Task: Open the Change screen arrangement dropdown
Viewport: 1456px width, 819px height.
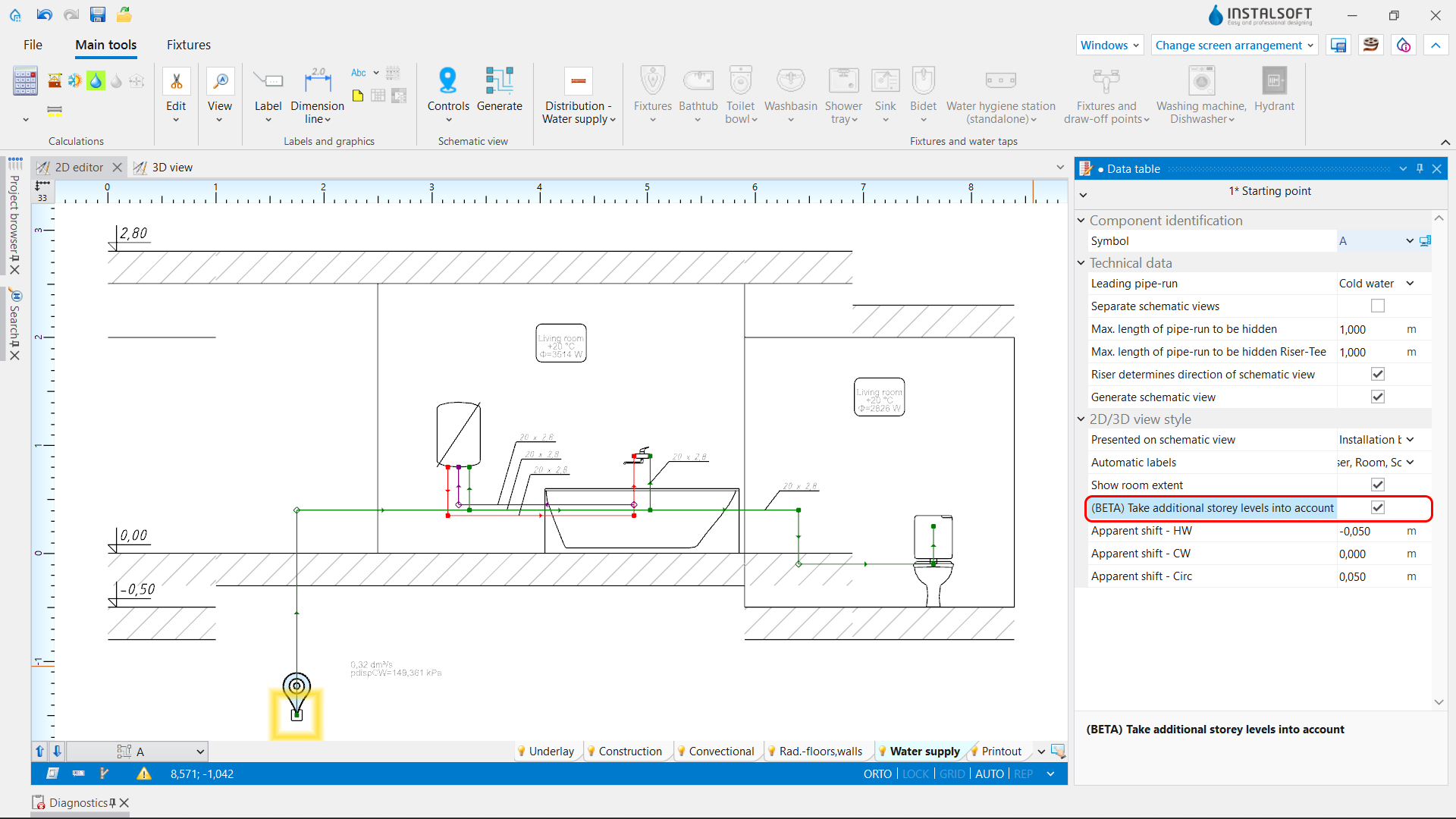Action: 1234,45
